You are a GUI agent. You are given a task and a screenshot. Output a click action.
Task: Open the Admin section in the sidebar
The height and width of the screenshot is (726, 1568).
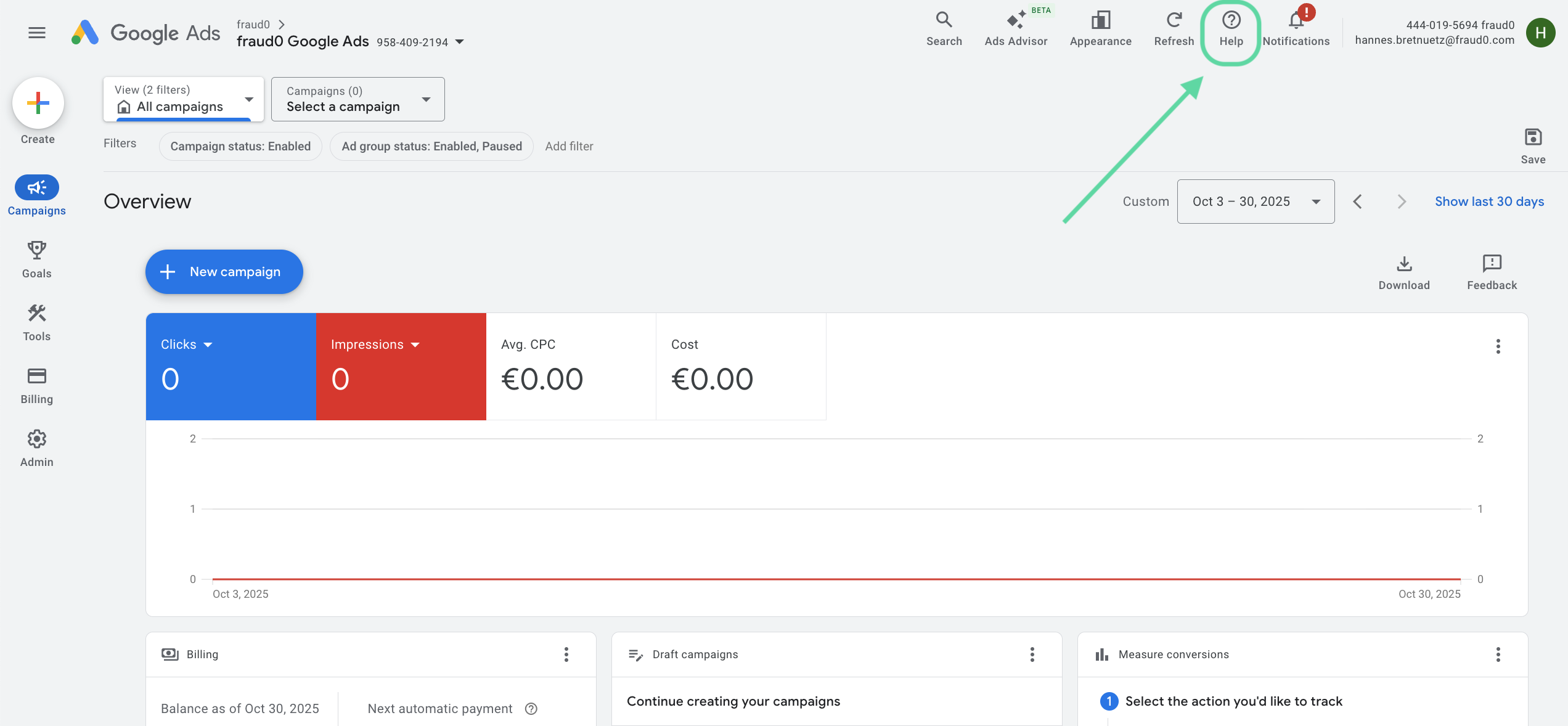click(x=36, y=447)
